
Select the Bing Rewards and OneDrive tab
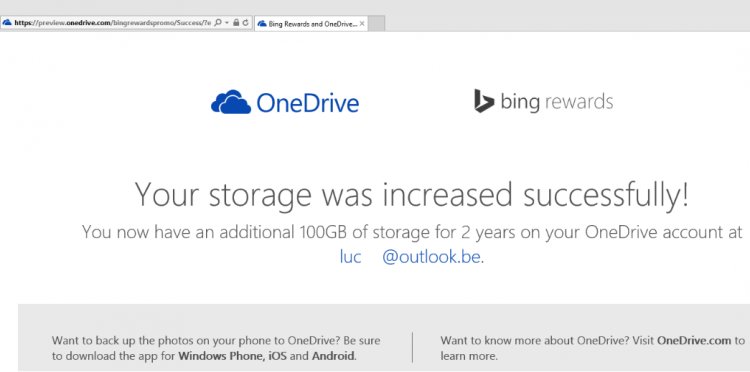tap(311, 23)
